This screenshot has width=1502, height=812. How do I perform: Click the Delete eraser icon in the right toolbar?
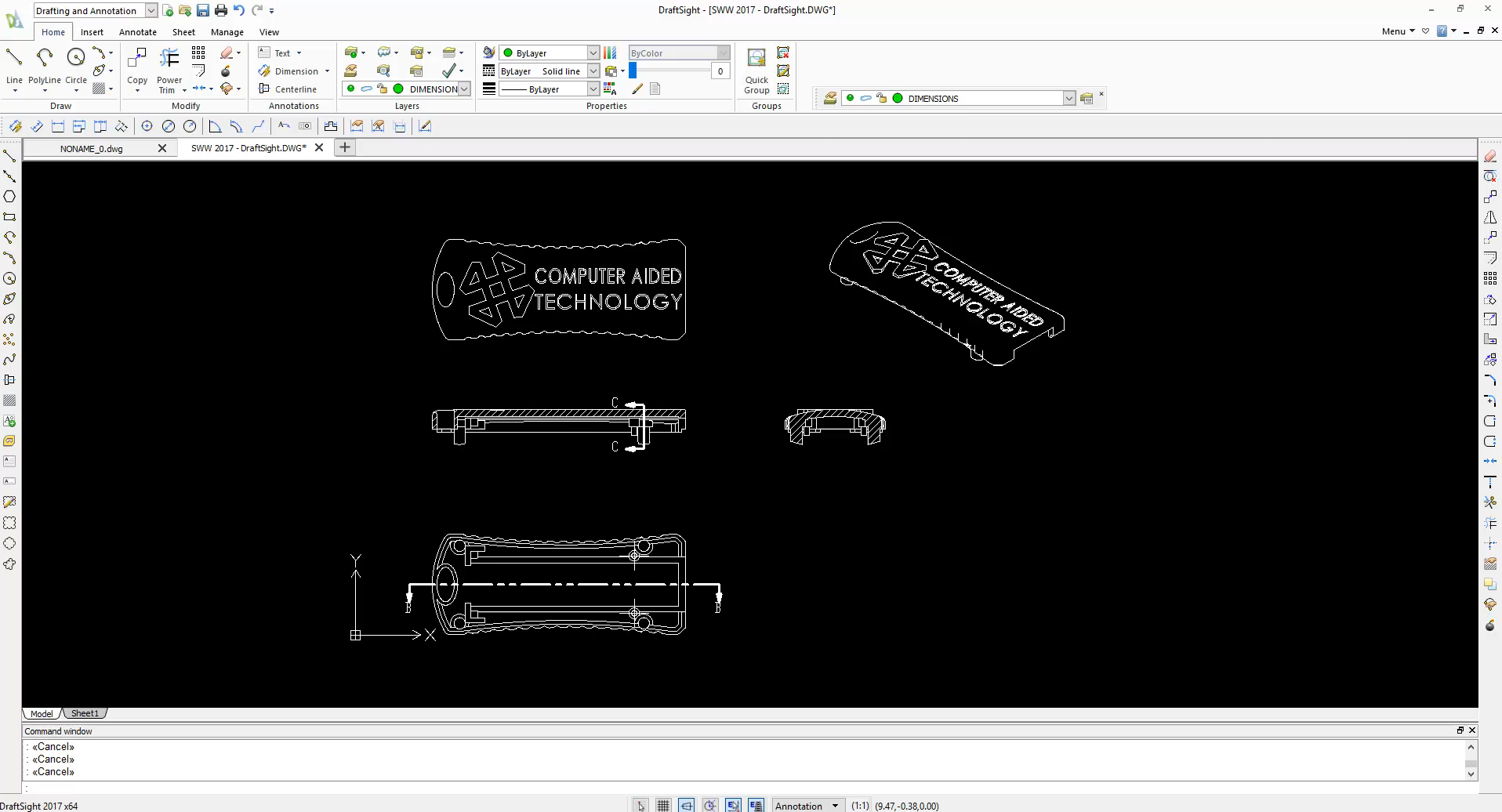click(x=1490, y=156)
